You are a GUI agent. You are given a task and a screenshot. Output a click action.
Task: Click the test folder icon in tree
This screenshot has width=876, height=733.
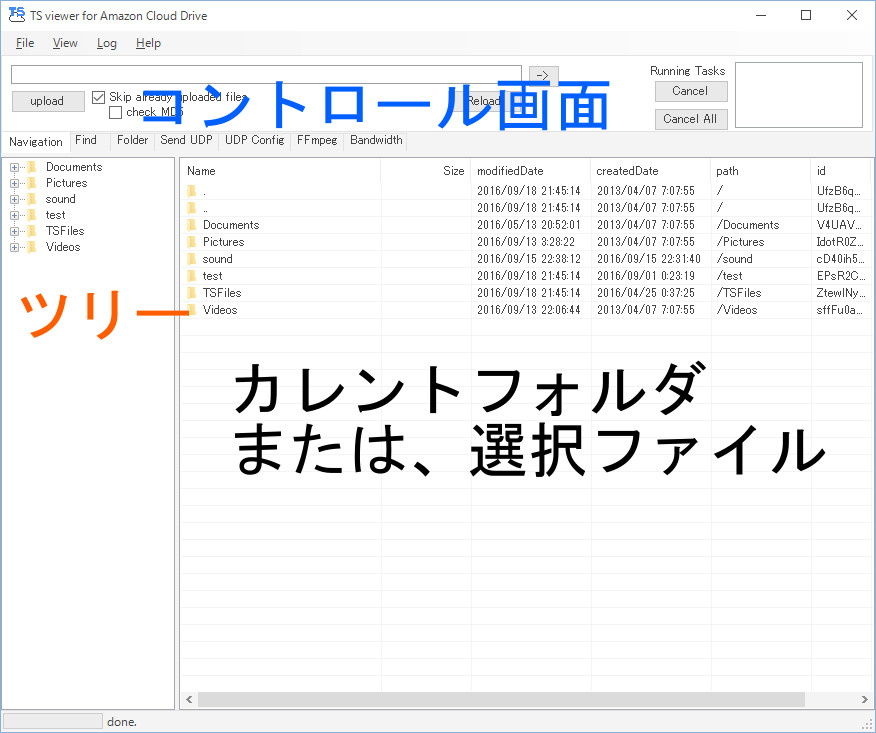32,215
